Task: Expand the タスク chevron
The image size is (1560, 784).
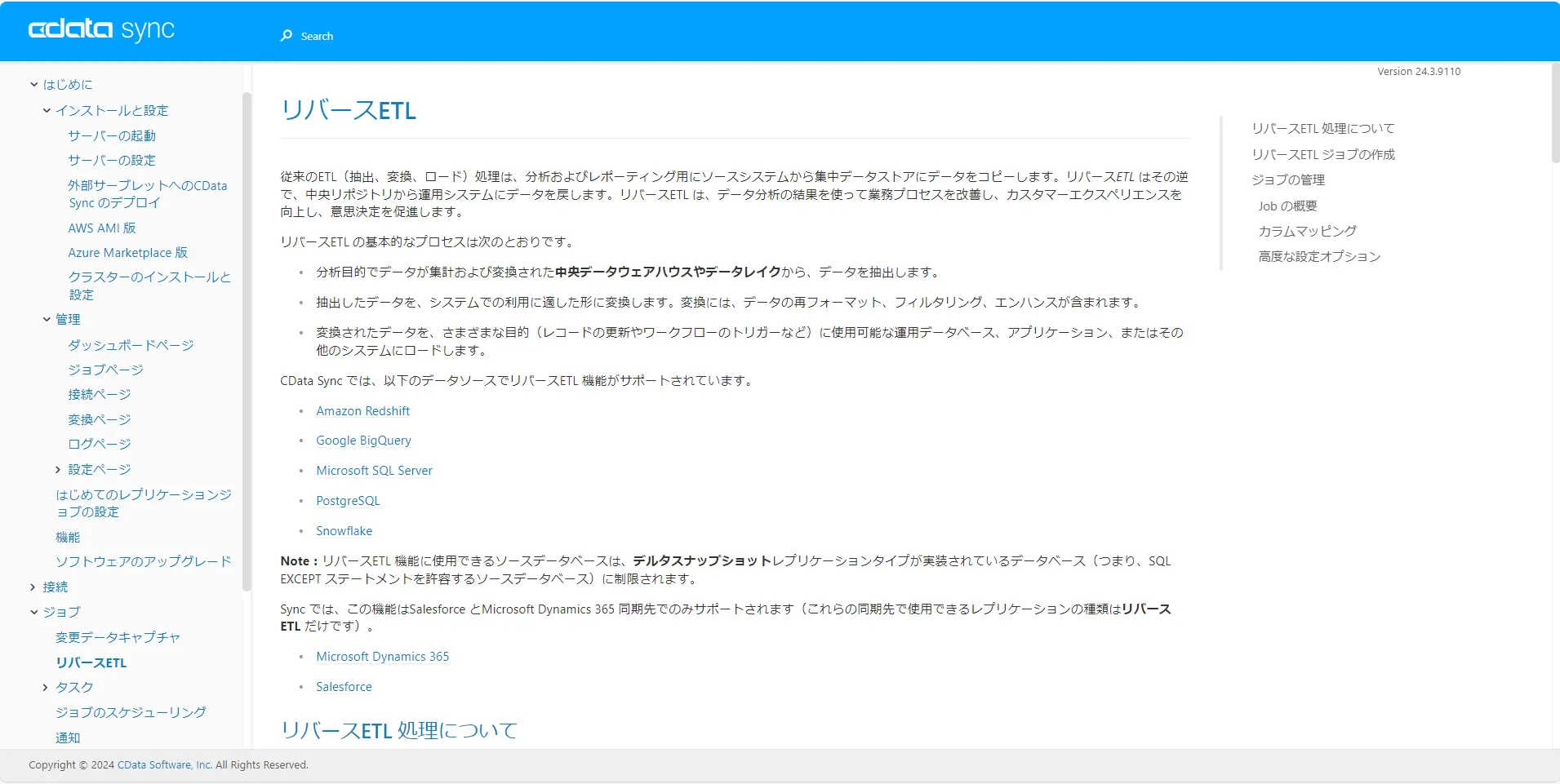Action: point(46,687)
